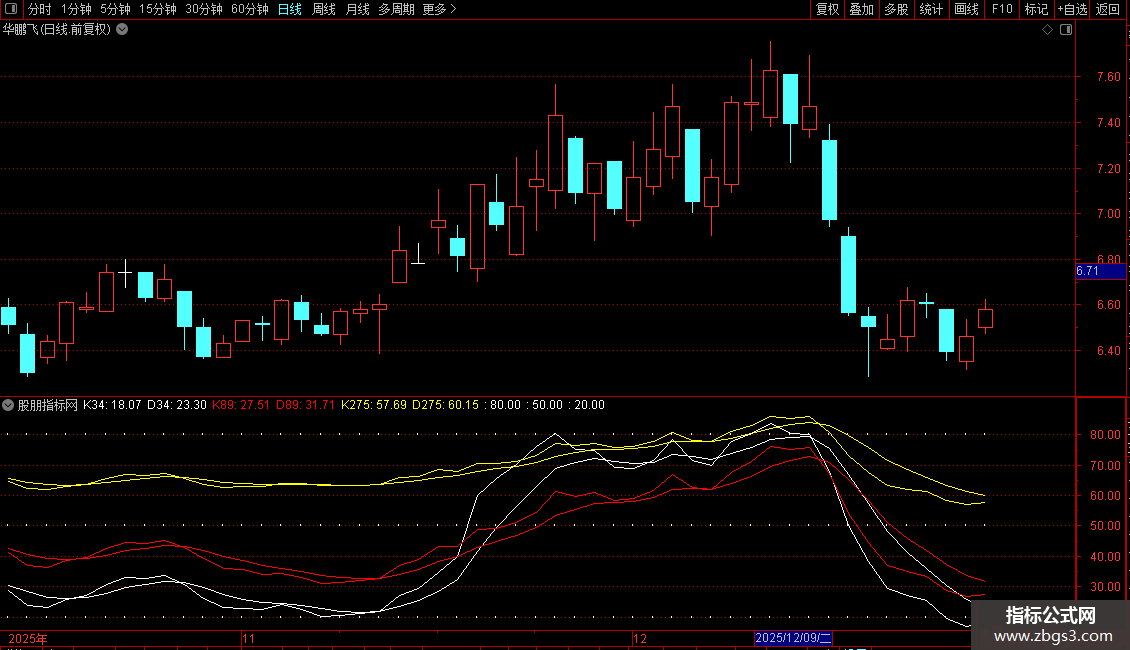Open F10 company information
This screenshot has height=650, width=1130.
click(x=1002, y=9)
